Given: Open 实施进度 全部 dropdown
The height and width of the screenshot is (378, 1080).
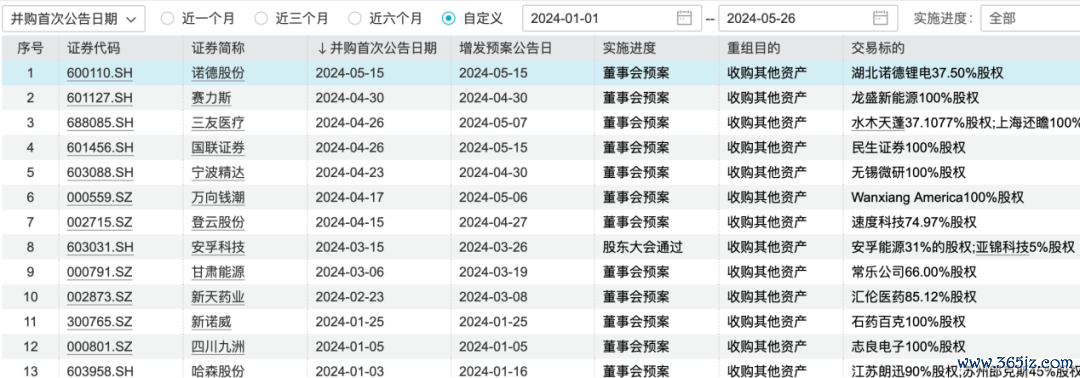Looking at the screenshot, I should [x=1030, y=19].
